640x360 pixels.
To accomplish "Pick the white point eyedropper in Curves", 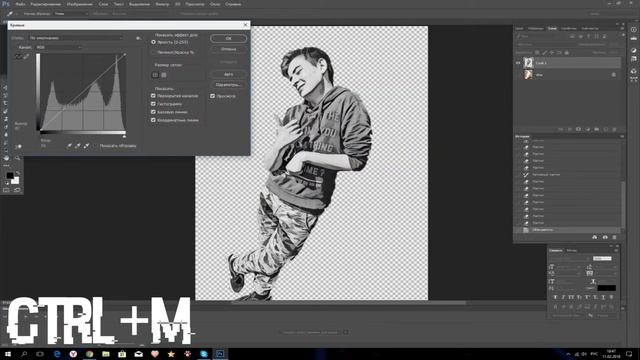I will (x=86, y=145).
